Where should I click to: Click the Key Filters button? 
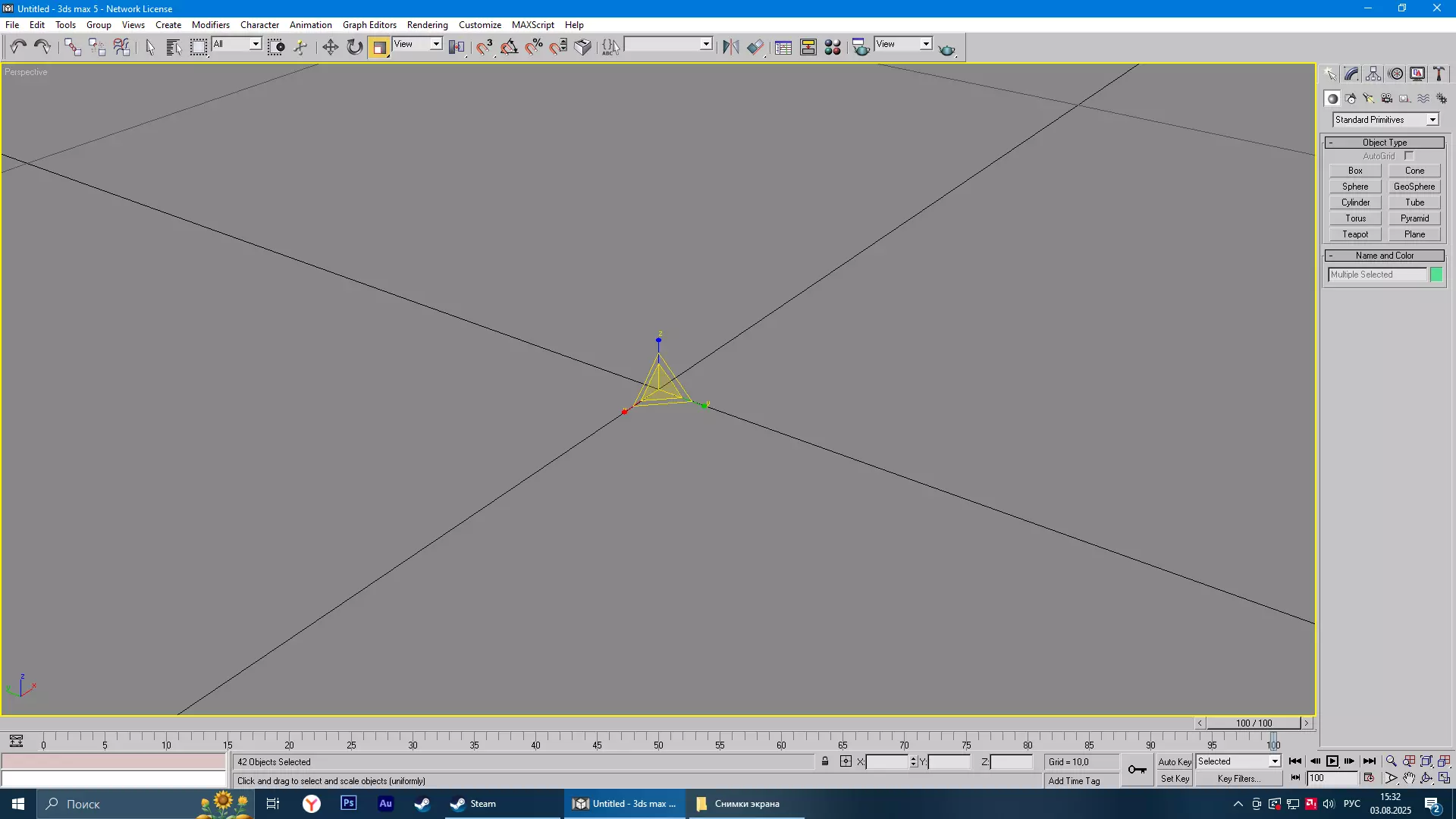click(x=1238, y=779)
